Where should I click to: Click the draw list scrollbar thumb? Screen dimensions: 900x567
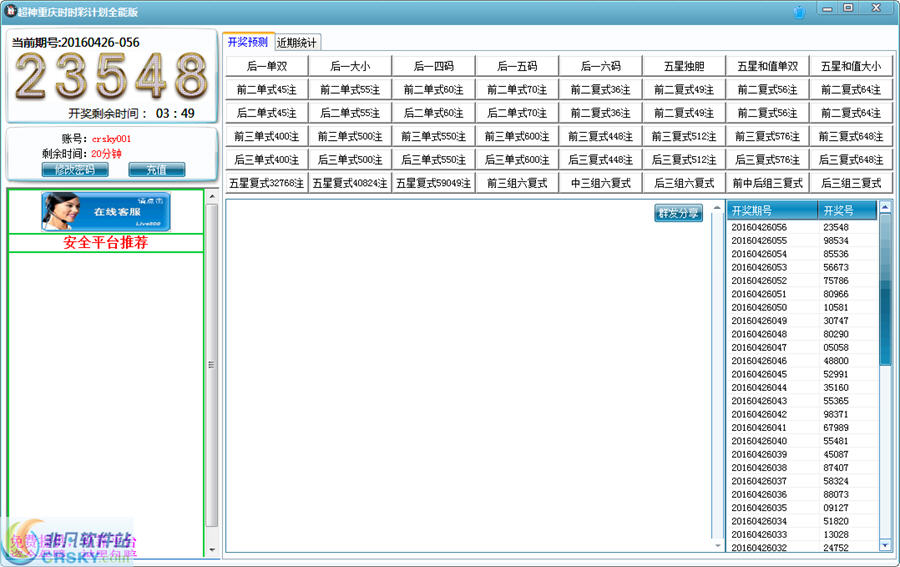coord(885,289)
